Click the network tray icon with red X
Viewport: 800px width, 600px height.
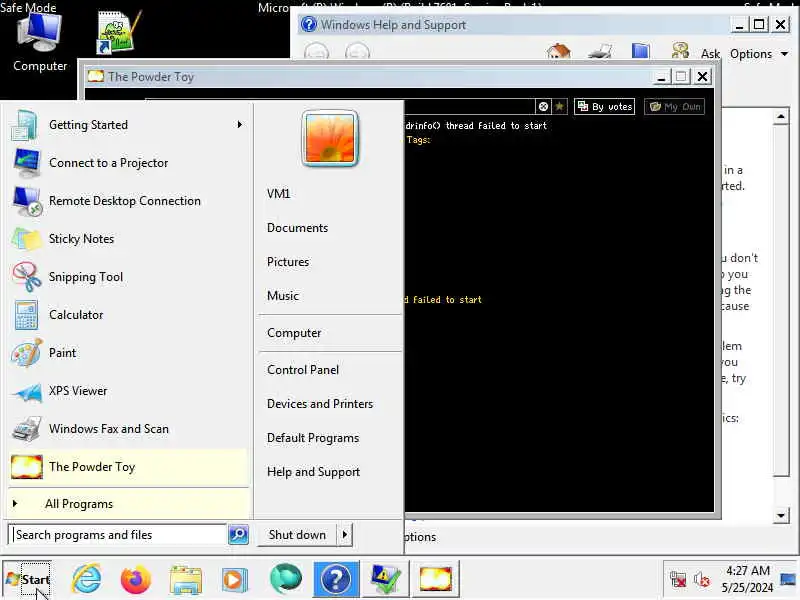678,580
